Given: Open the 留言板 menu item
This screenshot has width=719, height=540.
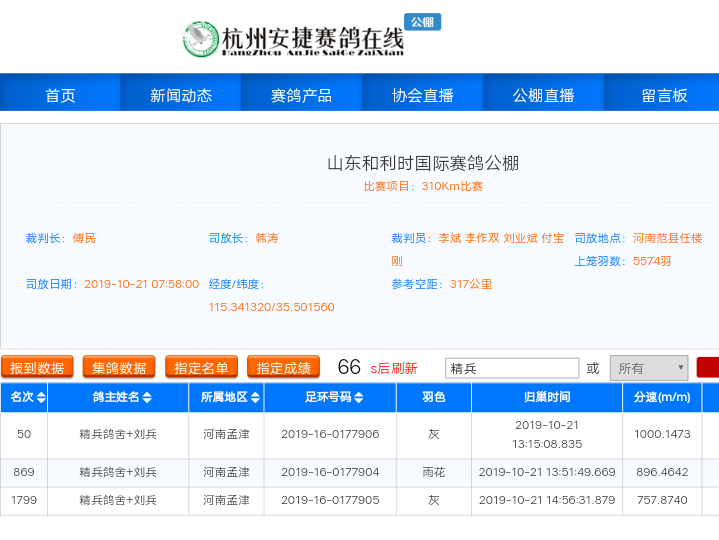Looking at the screenshot, I should 664,95.
